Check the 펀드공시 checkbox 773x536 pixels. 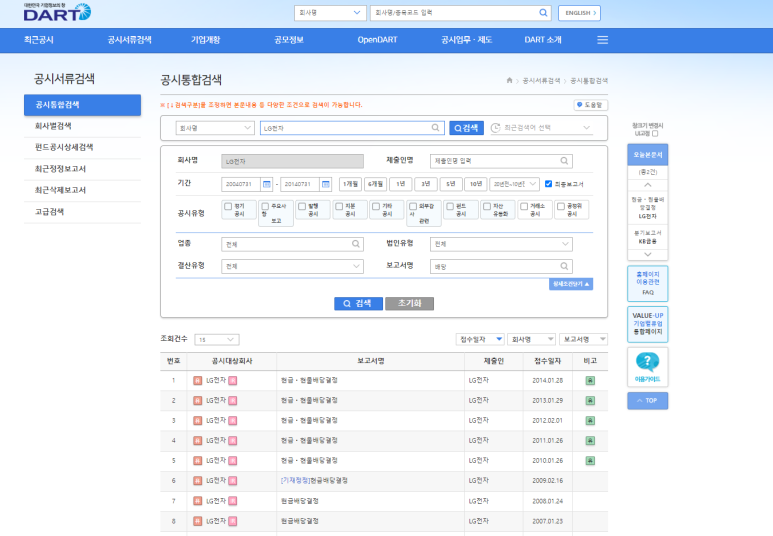tap(450, 207)
